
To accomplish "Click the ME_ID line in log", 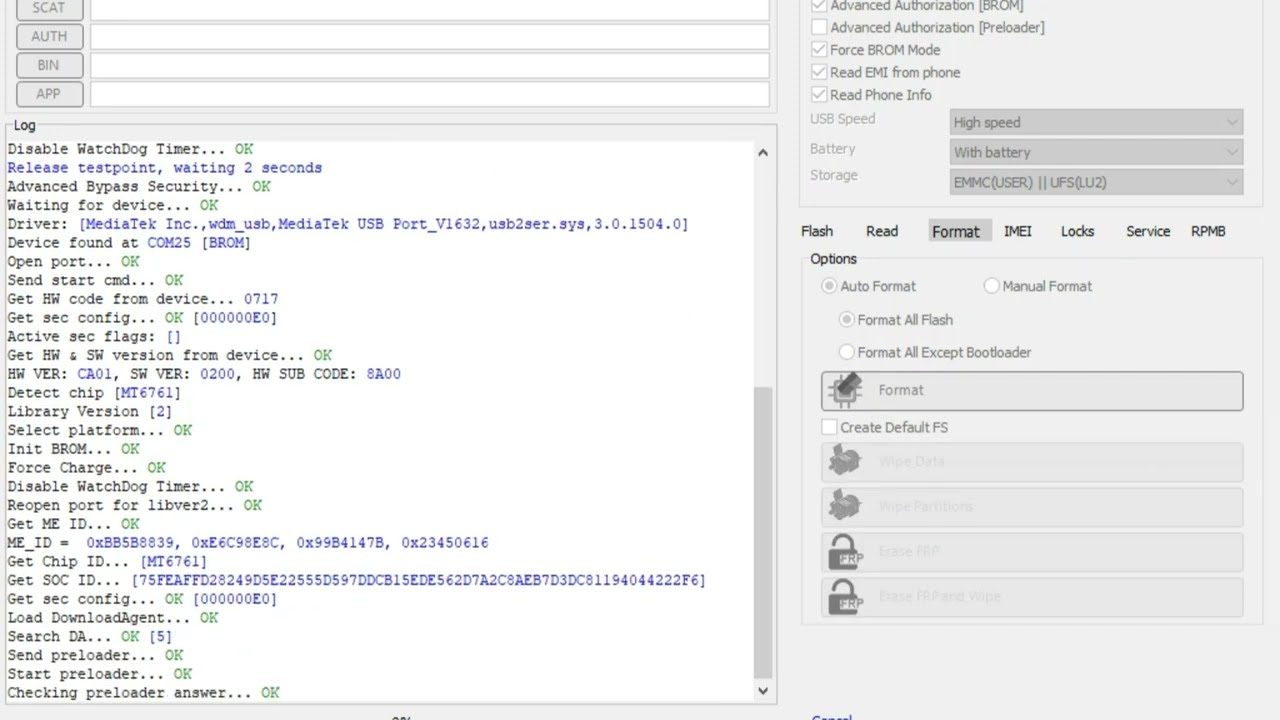I will 248,543.
